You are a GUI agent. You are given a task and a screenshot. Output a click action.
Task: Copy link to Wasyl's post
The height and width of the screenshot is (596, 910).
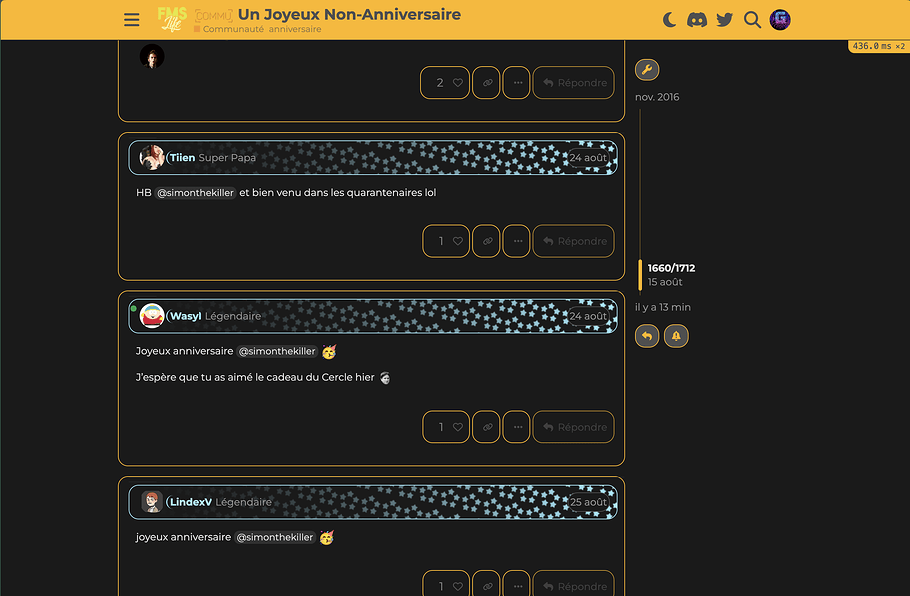click(x=486, y=427)
